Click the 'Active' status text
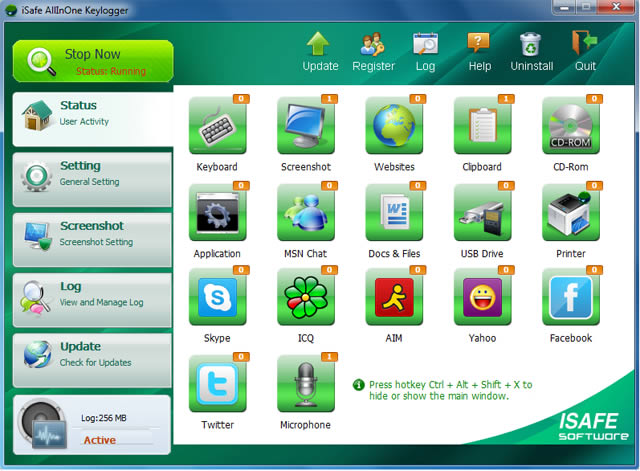The image size is (640, 471). coord(100,440)
